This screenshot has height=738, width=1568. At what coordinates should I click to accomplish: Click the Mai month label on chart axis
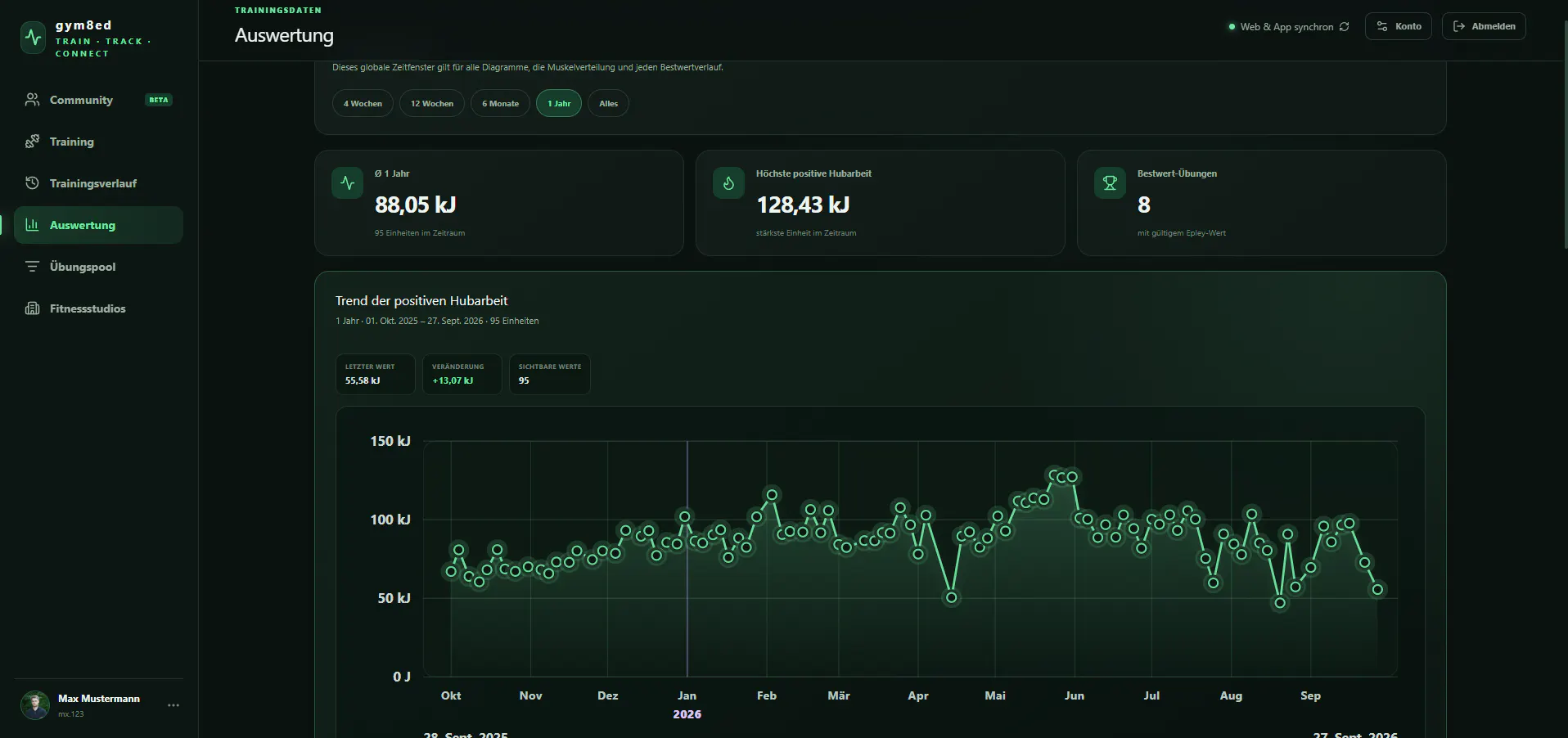click(x=995, y=695)
